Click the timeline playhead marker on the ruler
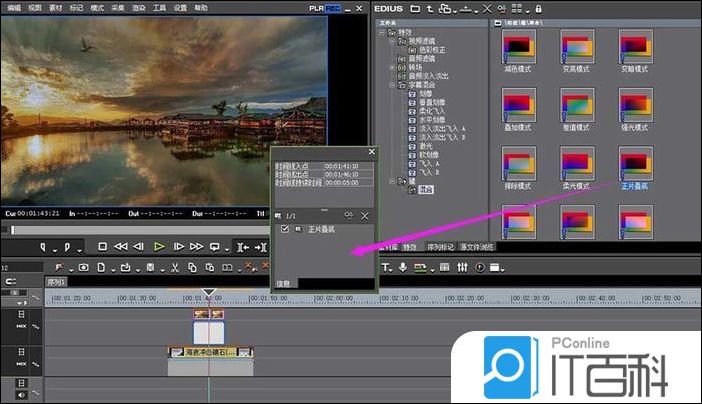The image size is (702, 404). (x=208, y=294)
